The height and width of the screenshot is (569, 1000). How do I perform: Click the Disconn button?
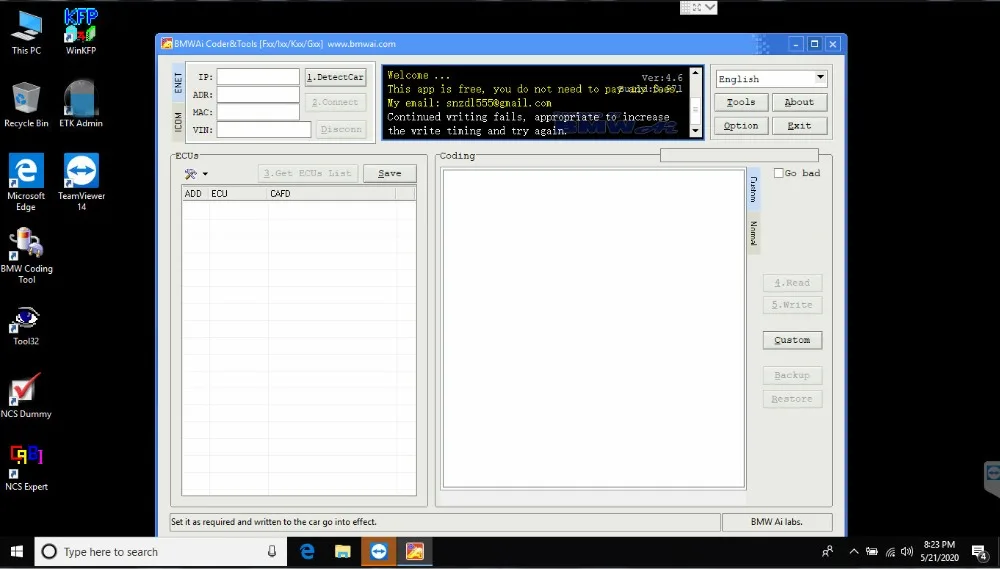341,129
